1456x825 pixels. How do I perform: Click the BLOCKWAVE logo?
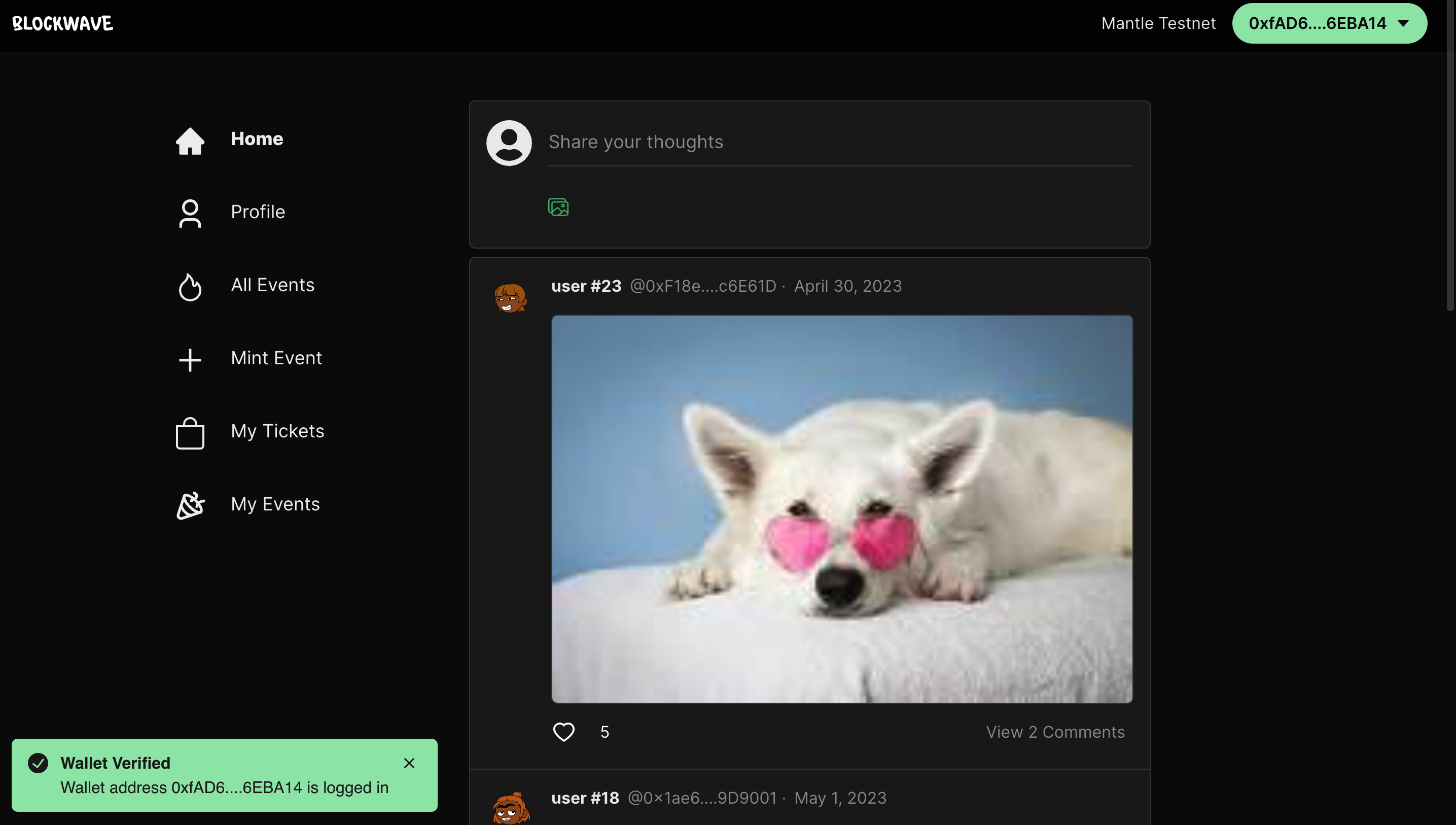pyautogui.click(x=63, y=23)
